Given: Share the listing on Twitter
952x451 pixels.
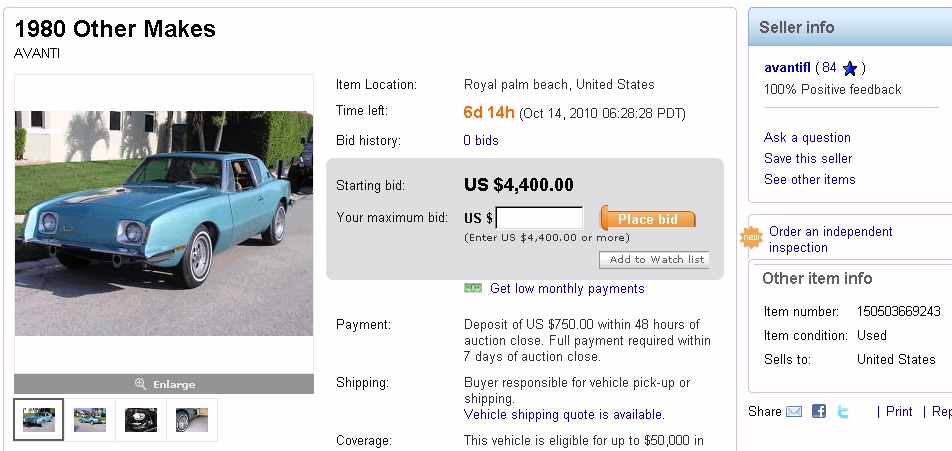Looking at the screenshot, I should coord(843,411).
